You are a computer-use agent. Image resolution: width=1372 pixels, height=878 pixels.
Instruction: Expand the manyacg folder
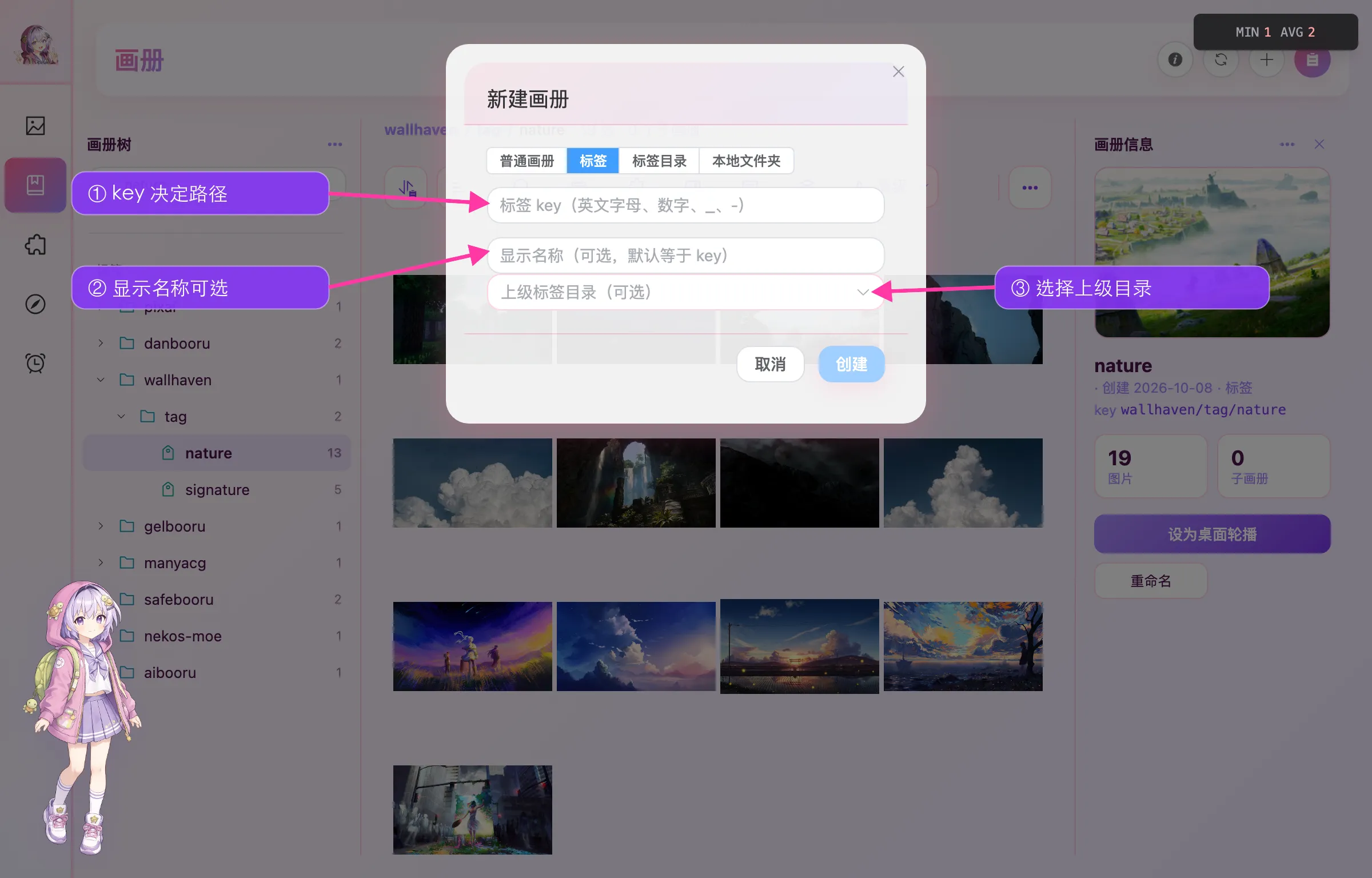pos(101,563)
